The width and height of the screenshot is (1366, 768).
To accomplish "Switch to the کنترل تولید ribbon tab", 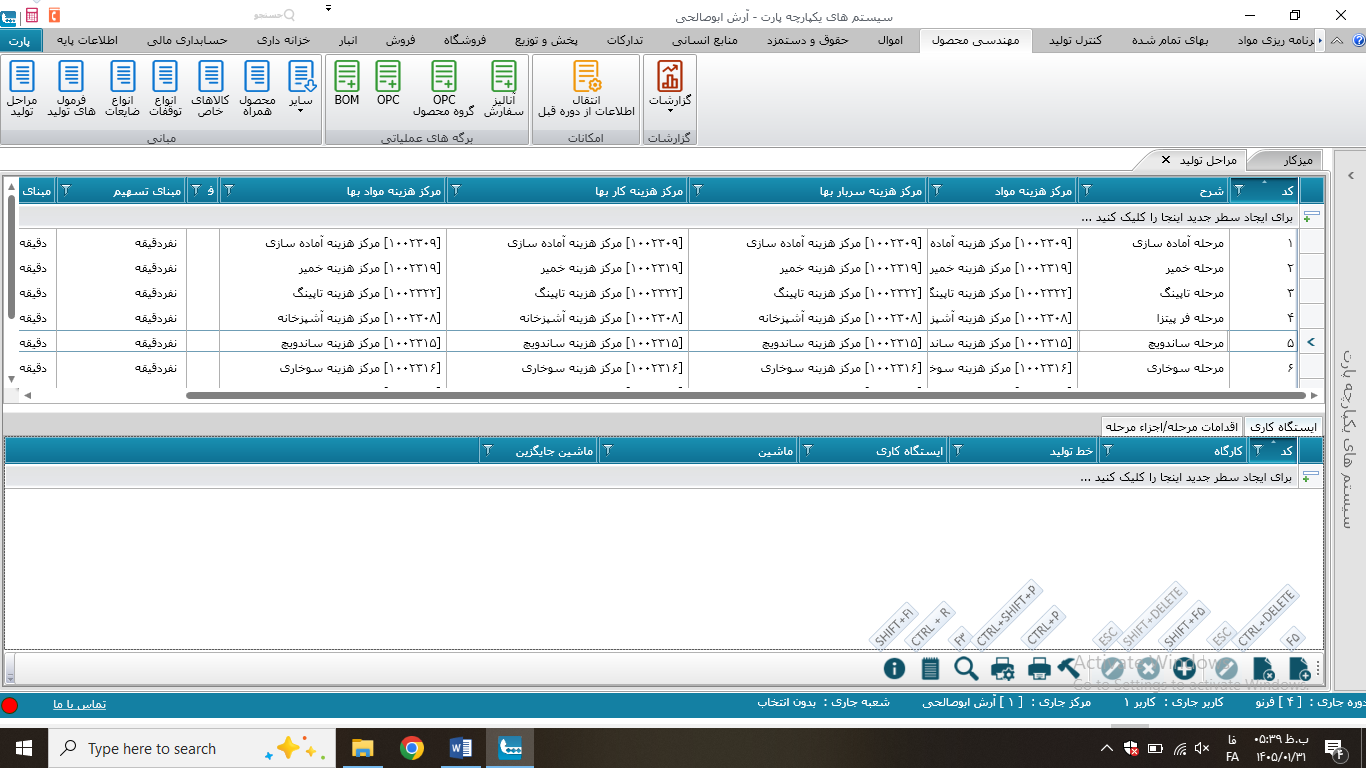I will click(x=1076, y=40).
